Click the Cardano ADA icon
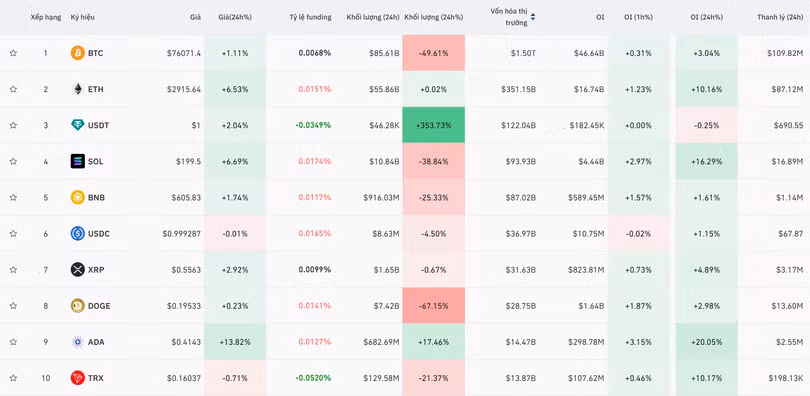The height and width of the screenshot is (396, 810). click(x=77, y=342)
